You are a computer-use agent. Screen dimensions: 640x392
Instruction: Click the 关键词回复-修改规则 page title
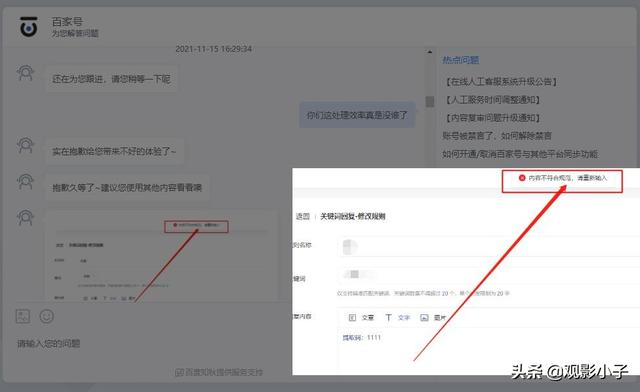pos(353,216)
